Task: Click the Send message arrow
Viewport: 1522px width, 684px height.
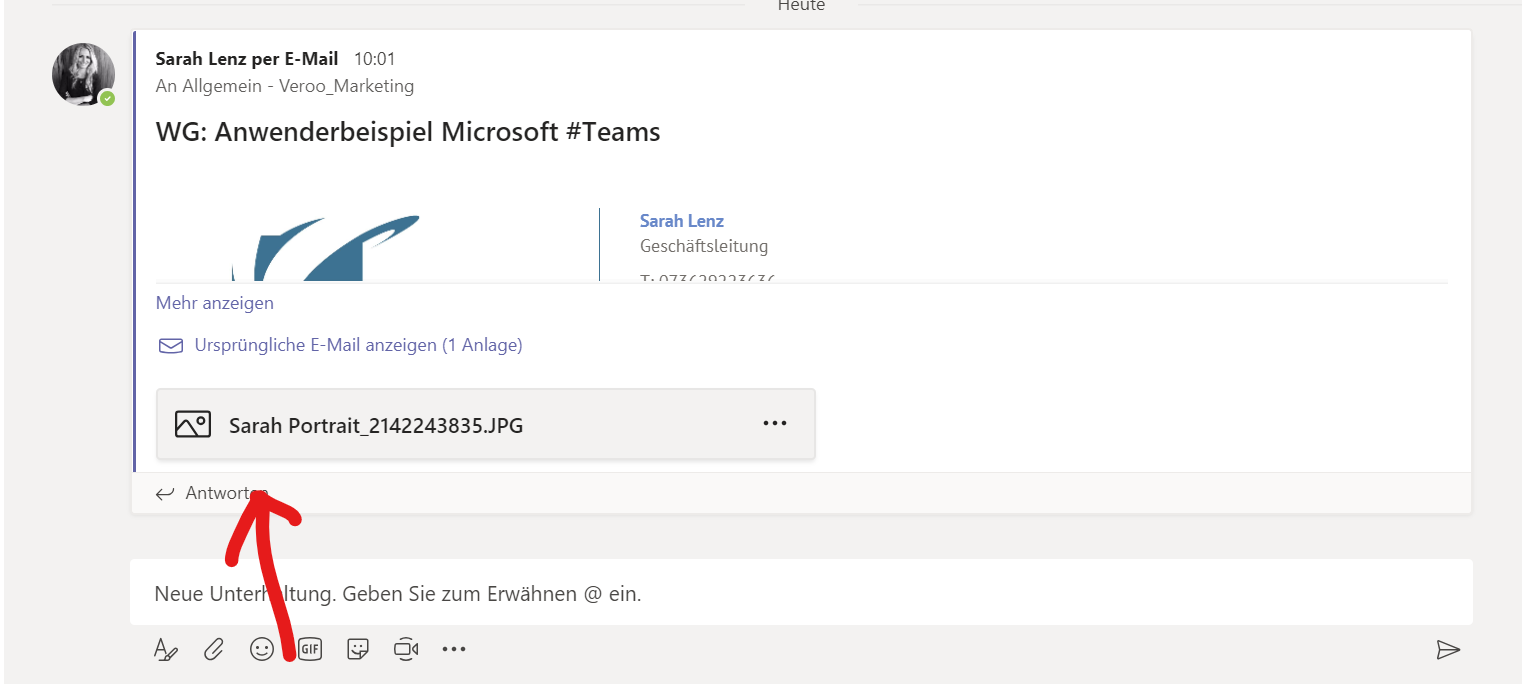Action: (1447, 650)
